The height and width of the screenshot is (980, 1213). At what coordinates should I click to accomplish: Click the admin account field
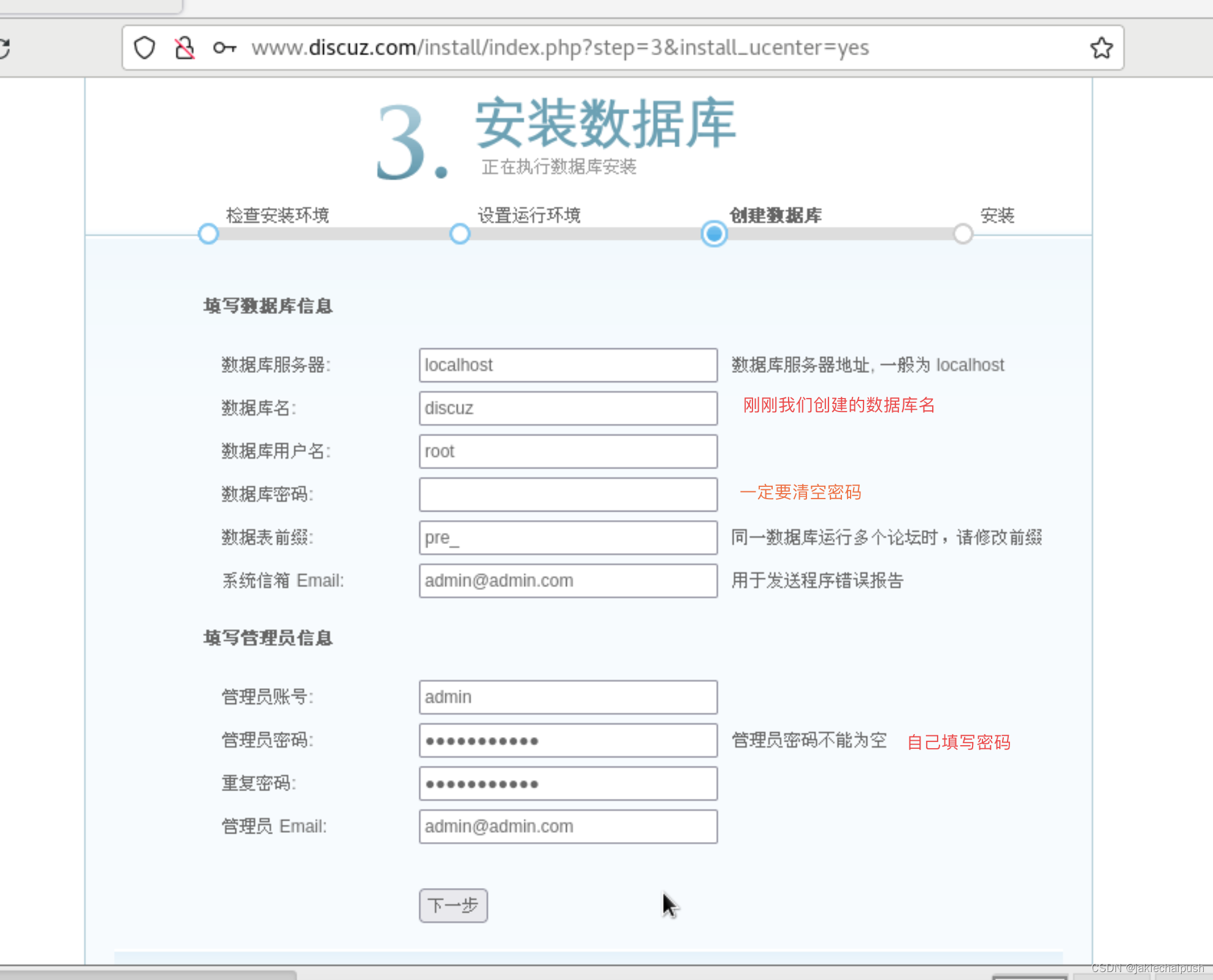(x=568, y=697)
